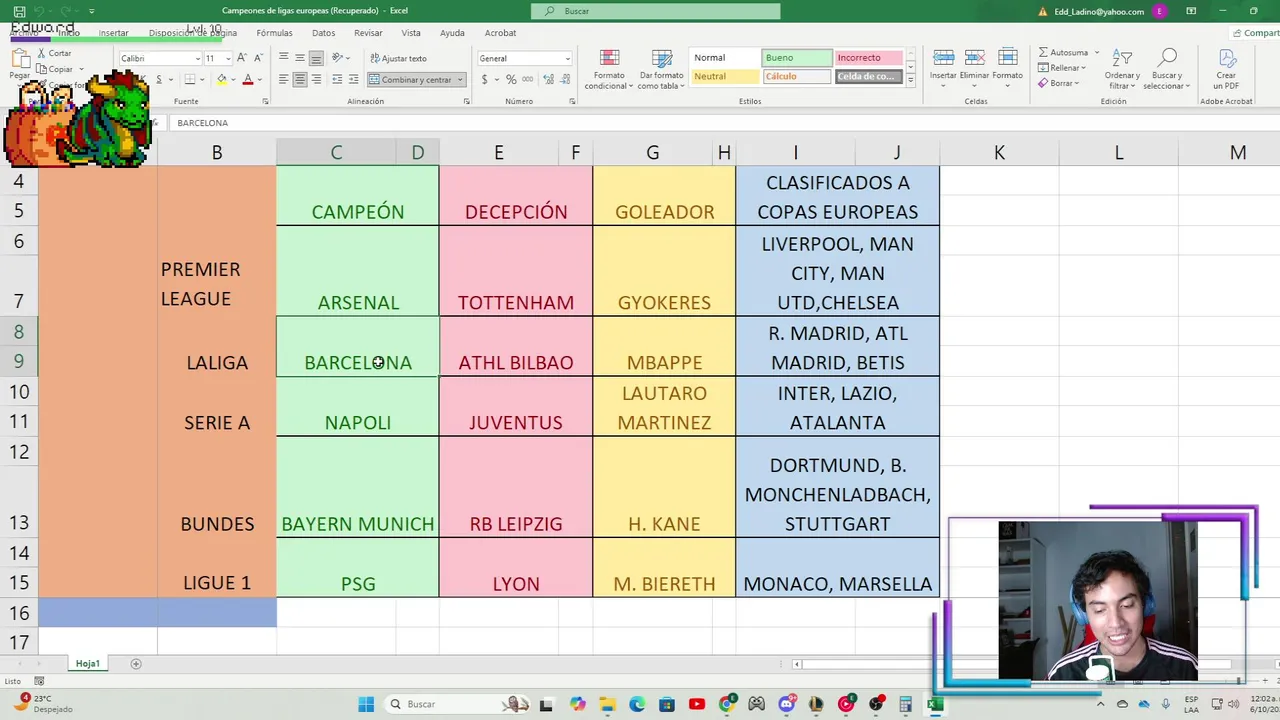This screenshot has width=1280, height=720.
Task: Open the Disposición de página tab
Action: pyautogui.click(x=193, y=33)
